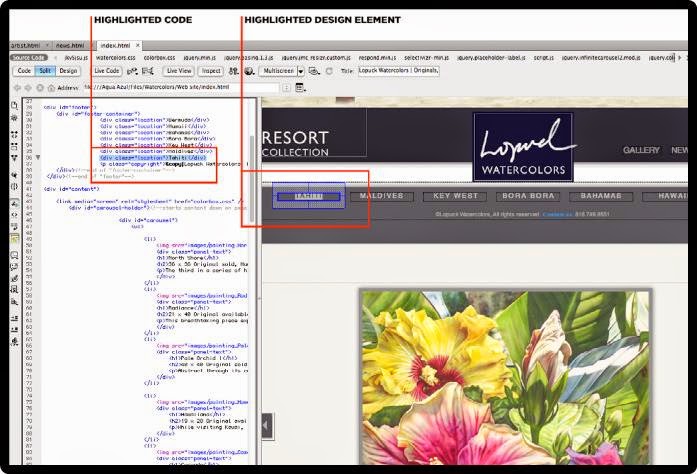
Task: Open the news.html document tab
Action: pyautogui.click(x=70, y=45)
